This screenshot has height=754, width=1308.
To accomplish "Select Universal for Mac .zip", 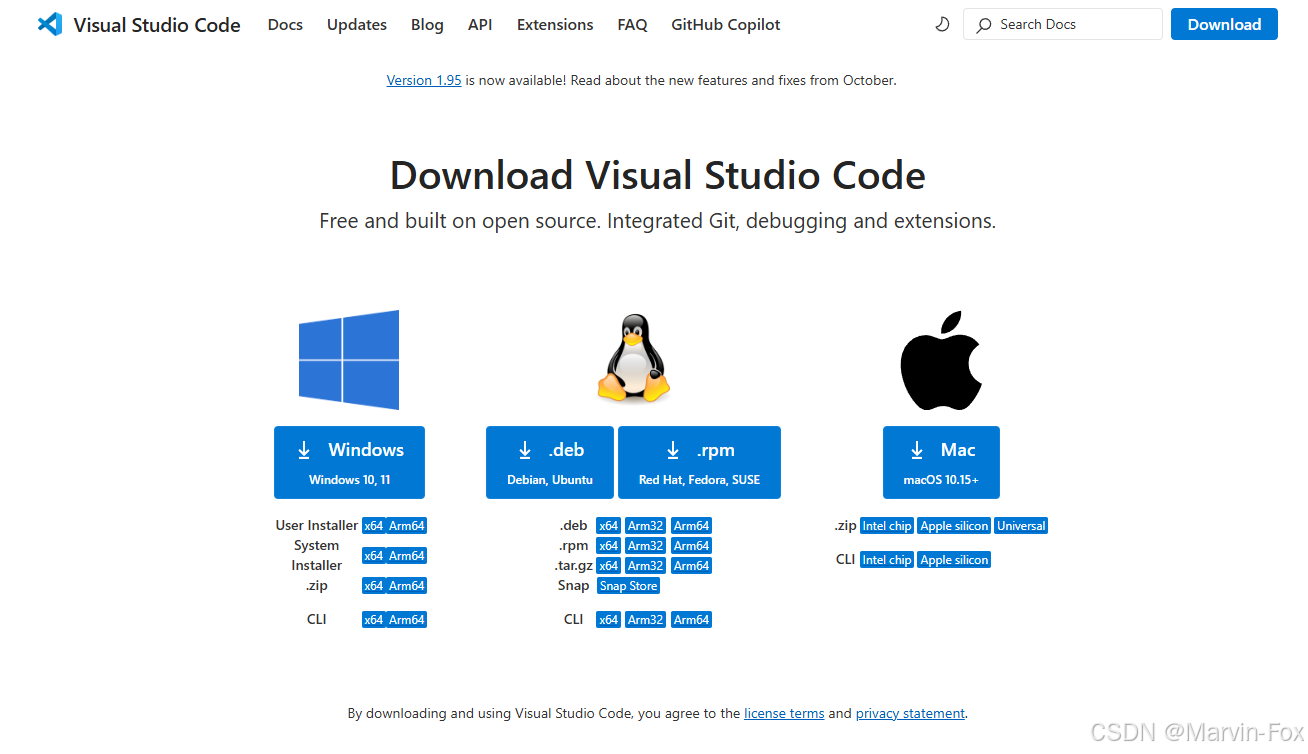I will click(x=1021, y=526).
